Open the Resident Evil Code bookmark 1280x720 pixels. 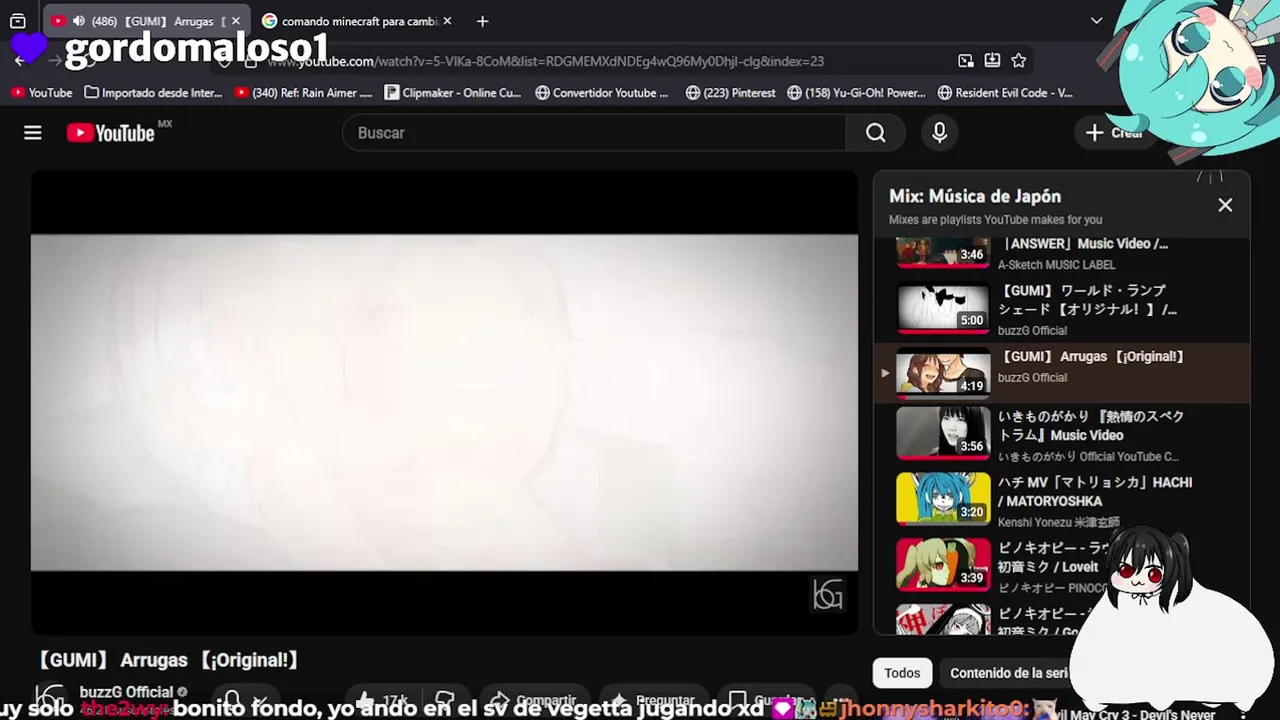[1006, 93]
